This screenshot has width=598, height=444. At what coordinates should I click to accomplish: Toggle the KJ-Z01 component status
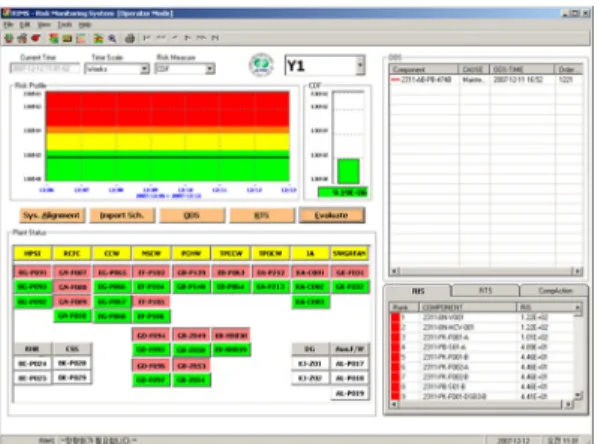pos(310,364)
